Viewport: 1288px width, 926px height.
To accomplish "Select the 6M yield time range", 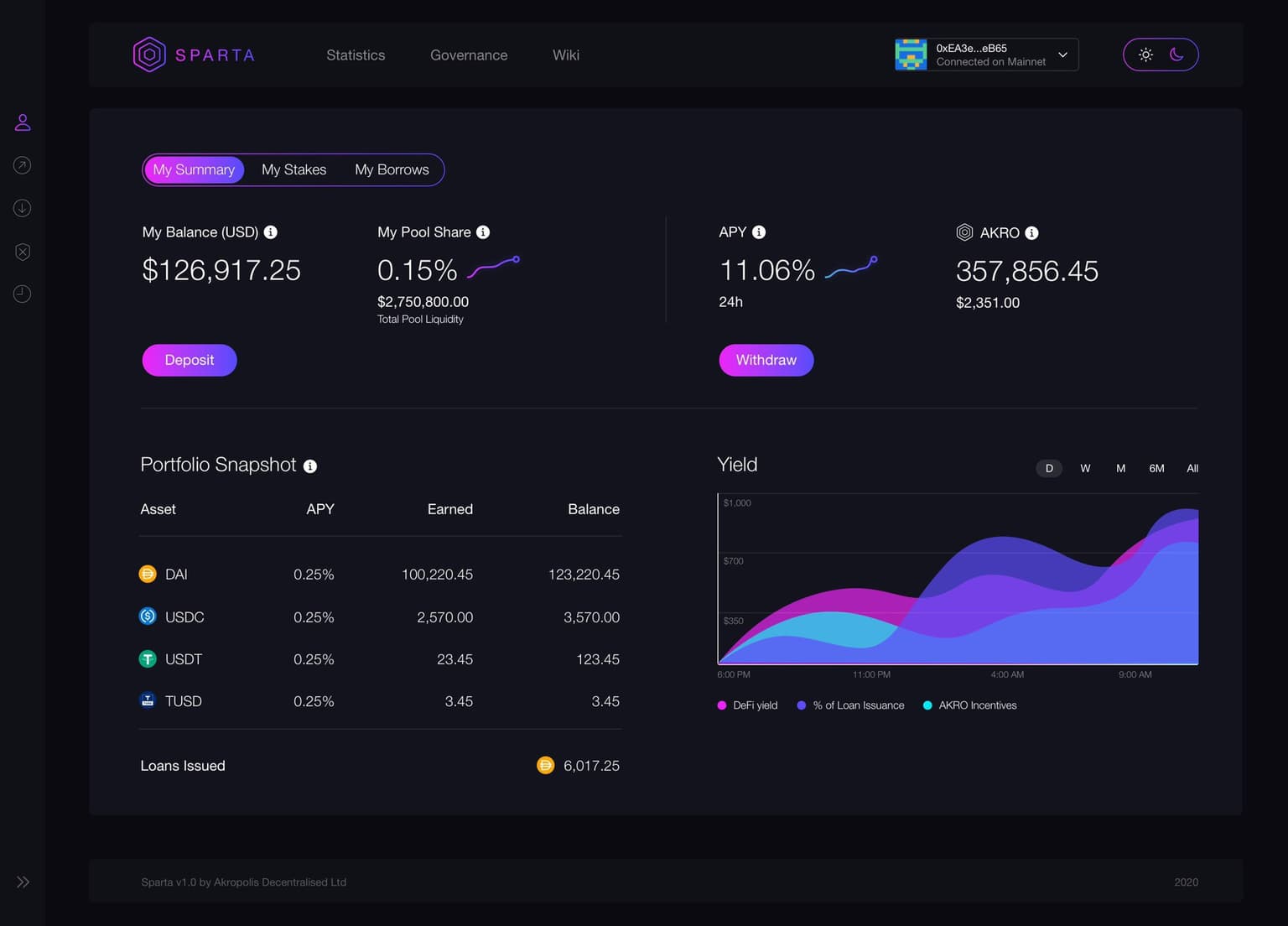I will point(1156,469).
